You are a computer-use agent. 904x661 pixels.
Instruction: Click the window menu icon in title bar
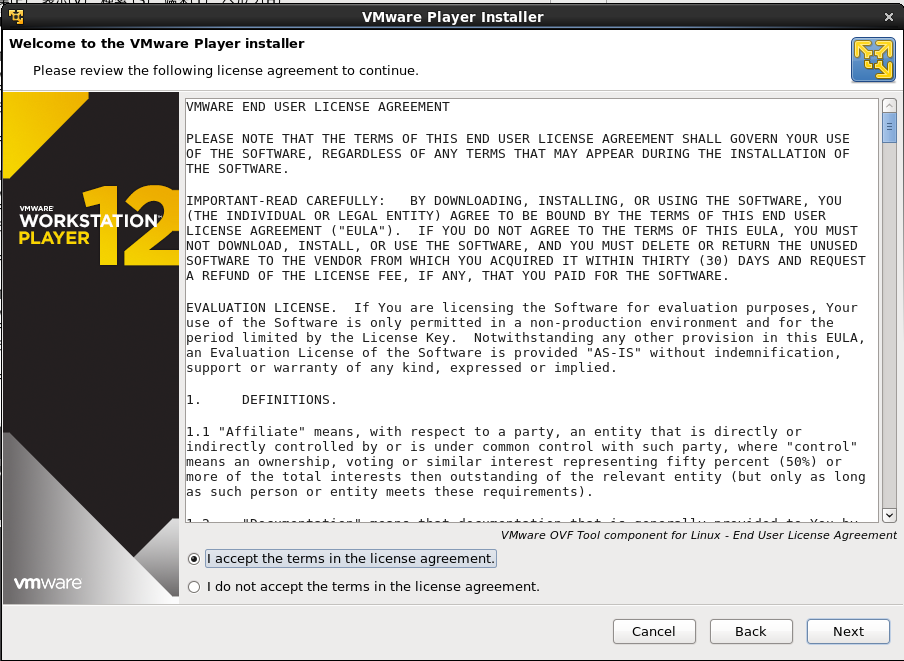coord(16,17)
